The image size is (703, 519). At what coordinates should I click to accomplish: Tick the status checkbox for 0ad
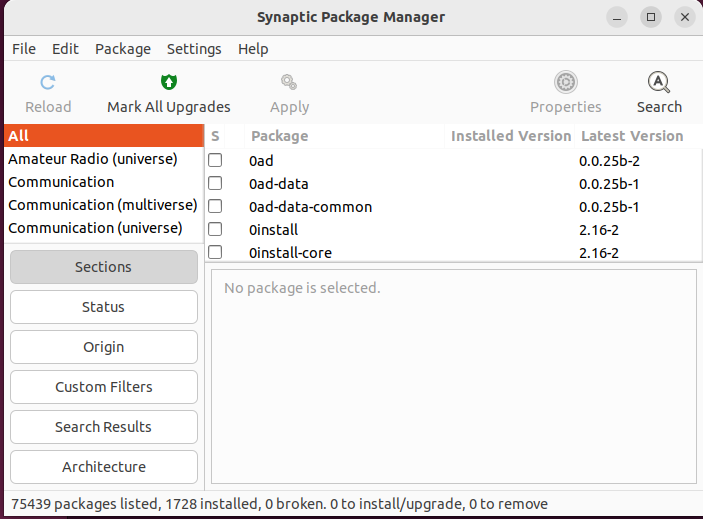pos(215,160)
